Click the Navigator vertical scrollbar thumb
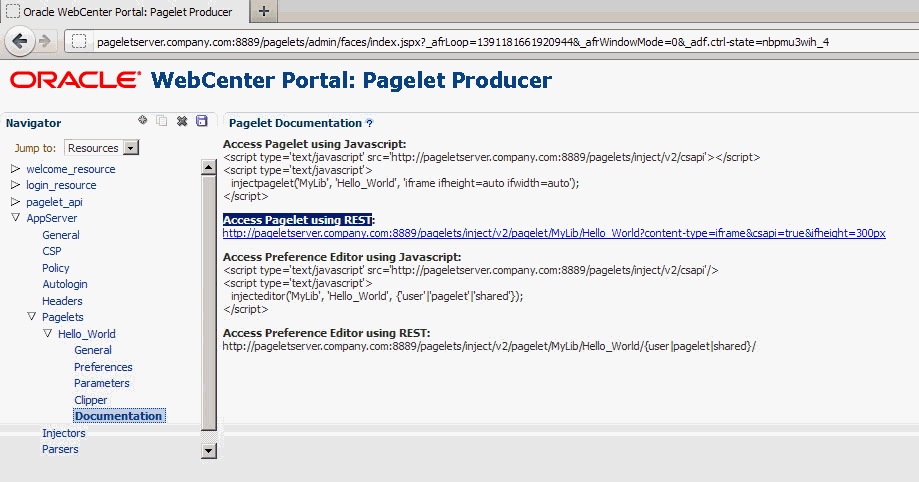919x482 pixels. [x=209, y=302]
